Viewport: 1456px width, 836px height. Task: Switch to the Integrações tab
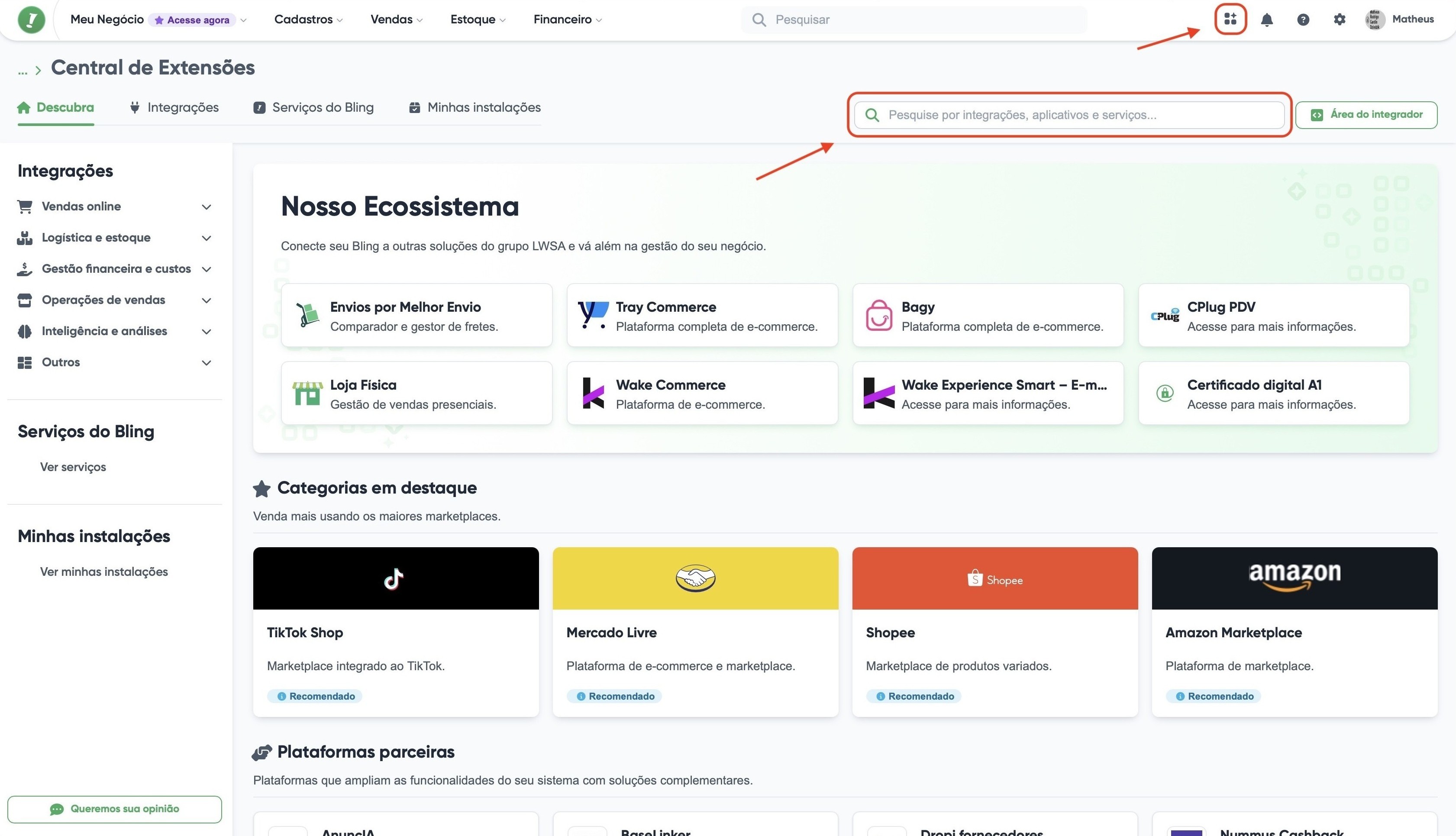(174, 107)
